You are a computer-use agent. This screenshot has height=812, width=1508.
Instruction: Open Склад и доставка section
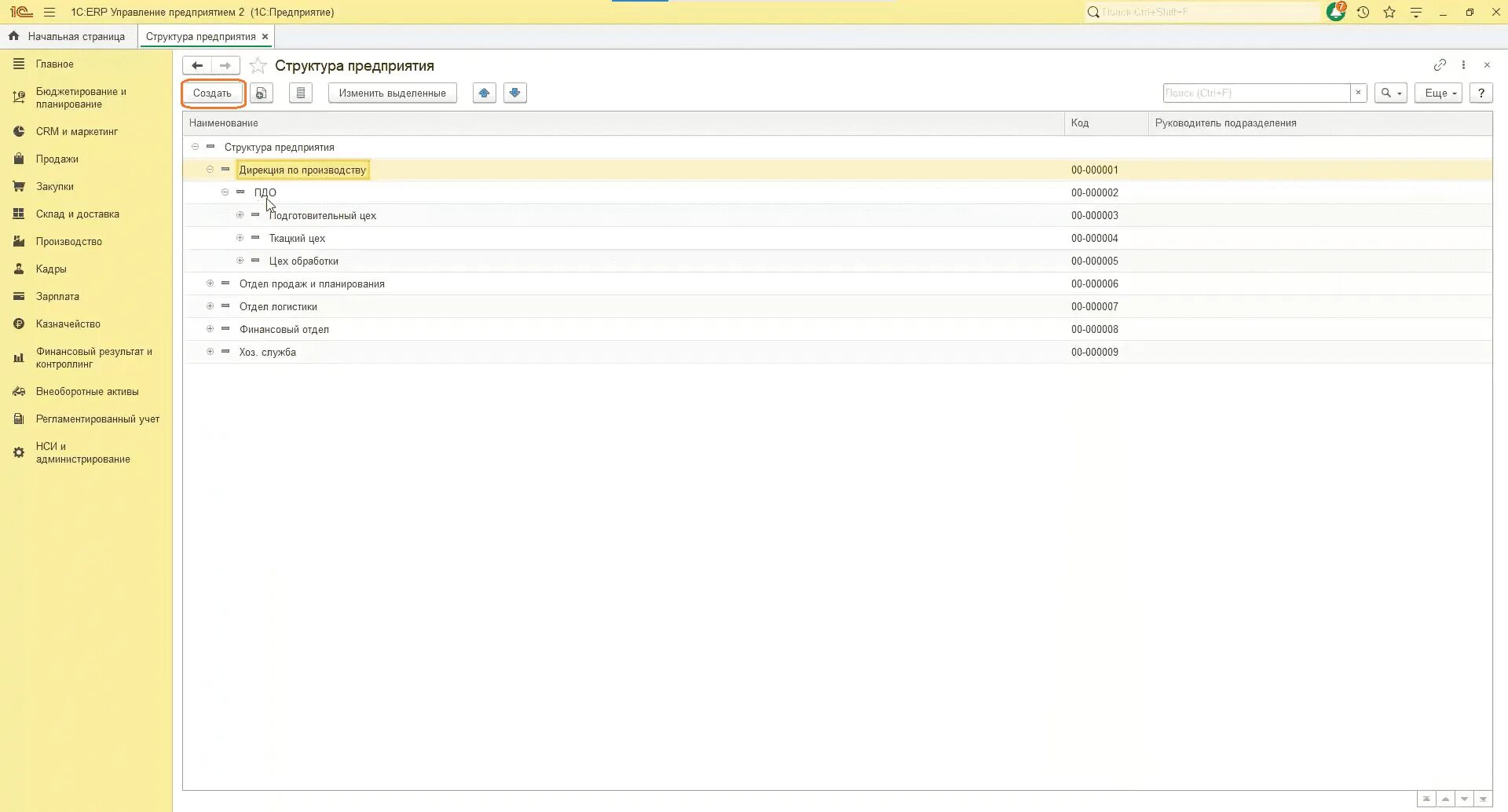(77, 214)
